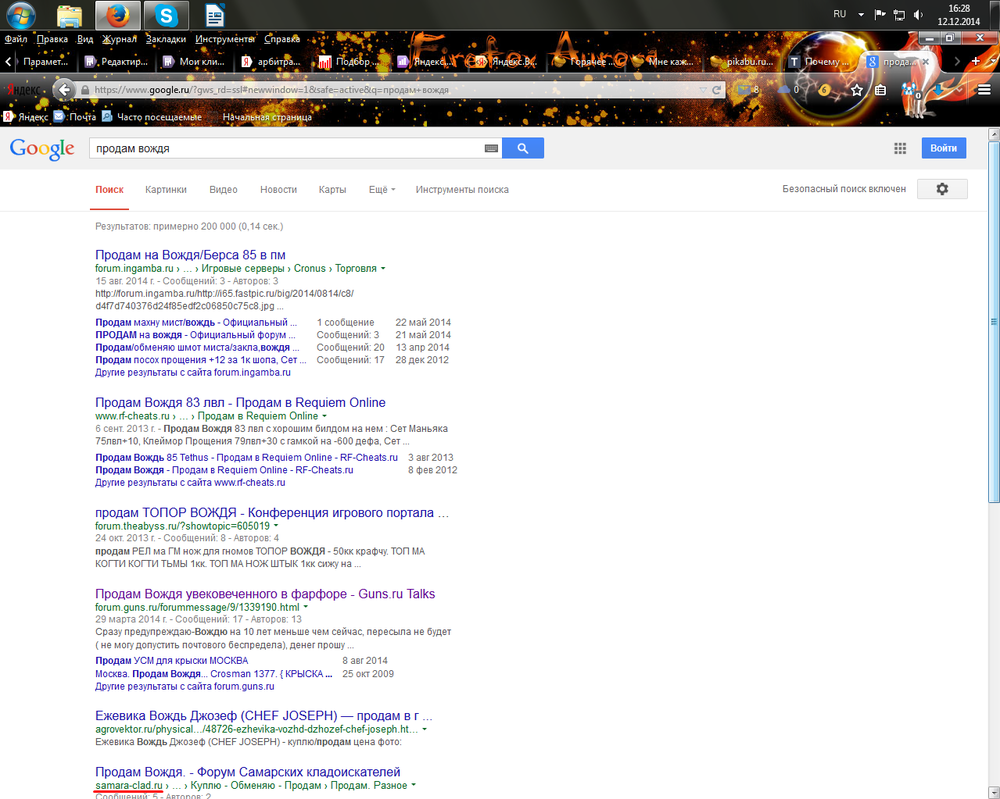This screenshot has height=799, width=1000.
Task: Select the Новости search tab
Action: coord(279,189)
